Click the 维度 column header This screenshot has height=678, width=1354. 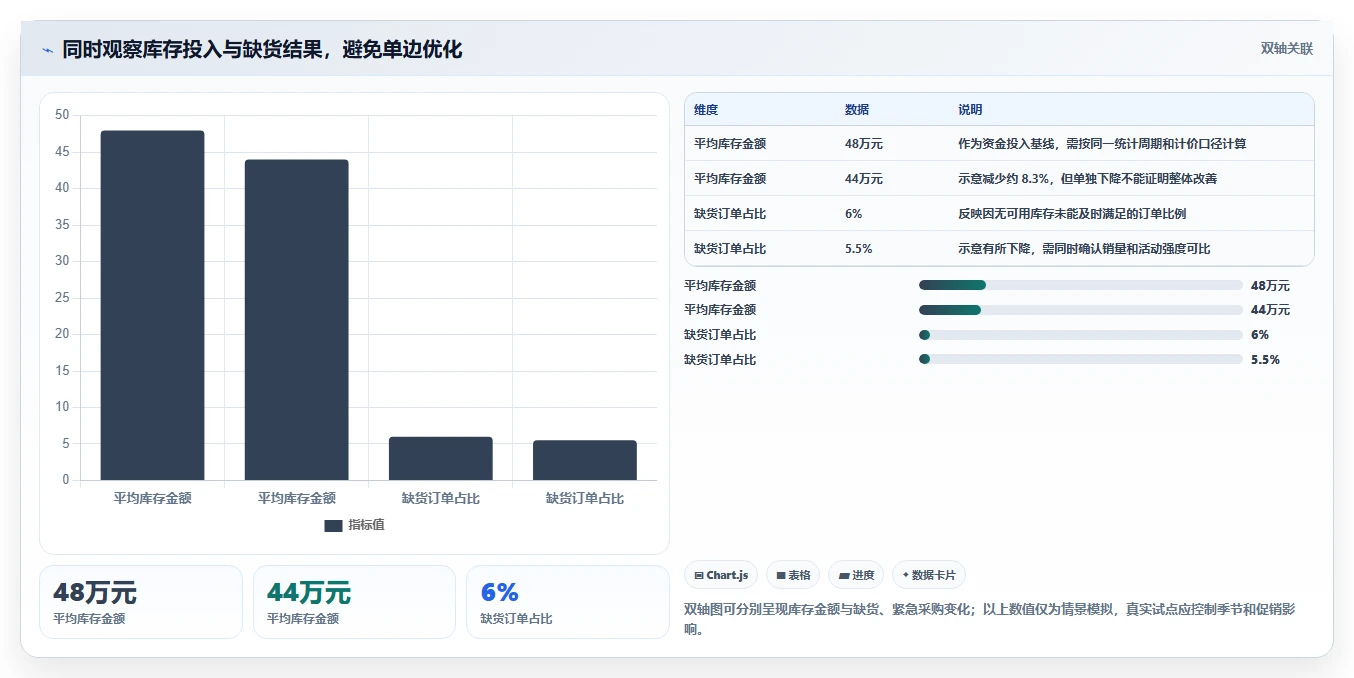706,110
